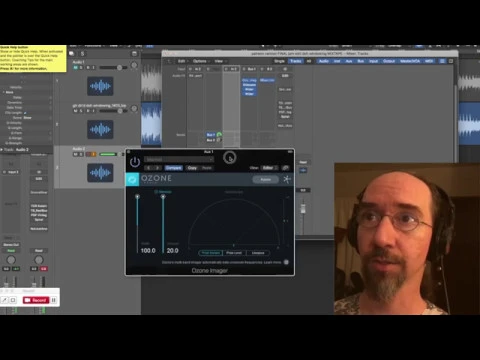The width and height of the screenshot is (480, 360).
Task: Click the Copy button in plugin header
Action: [192, 168]
